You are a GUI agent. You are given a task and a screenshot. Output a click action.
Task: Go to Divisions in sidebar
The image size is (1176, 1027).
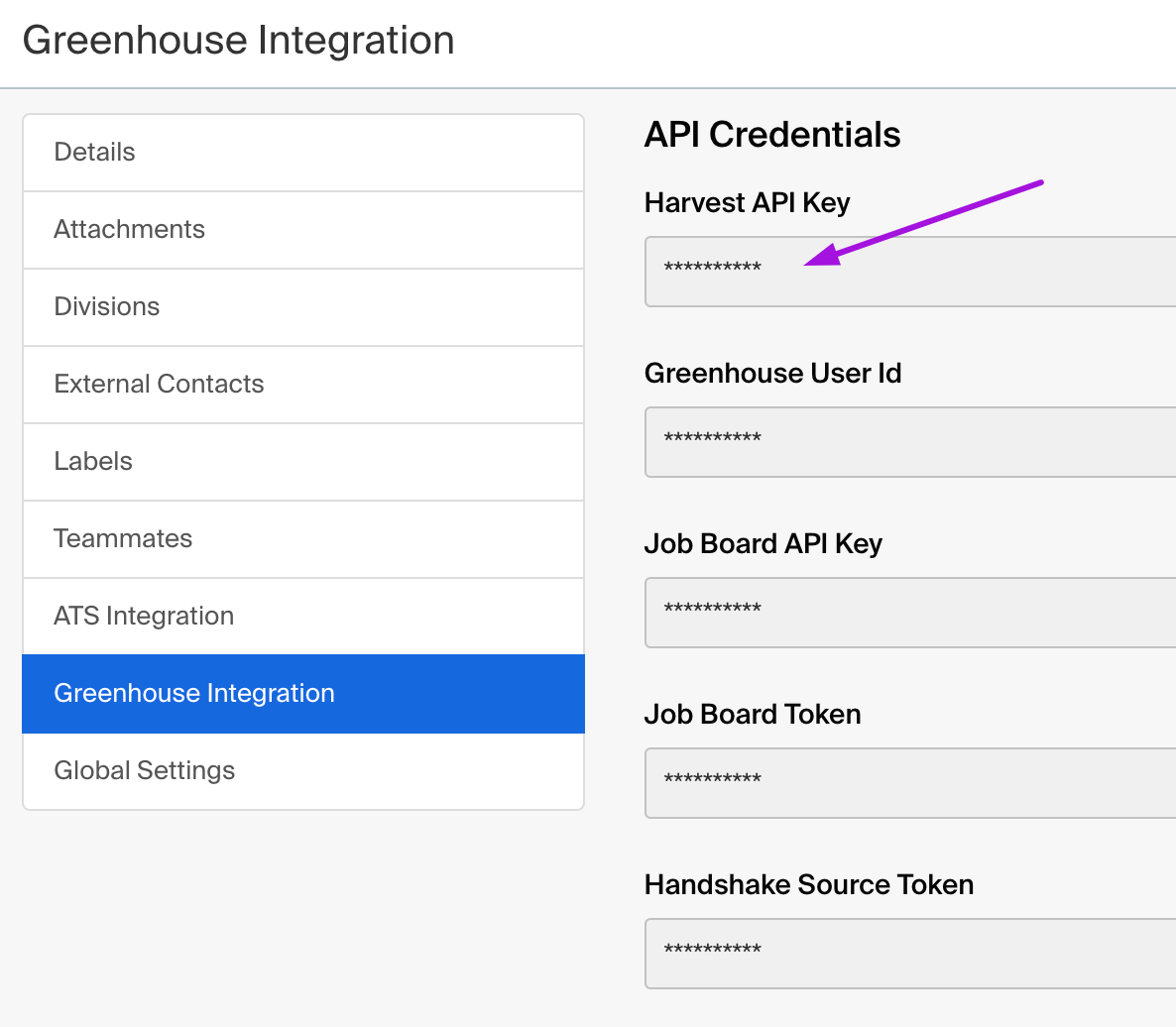point(303,307)
